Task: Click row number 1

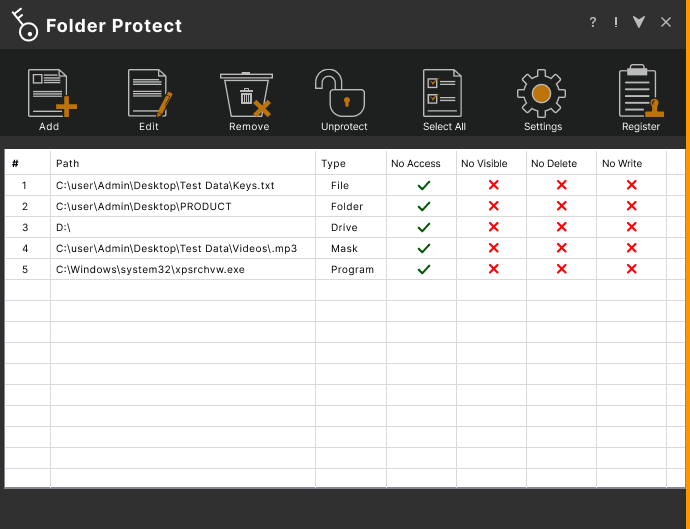Action: coord(24,185)
